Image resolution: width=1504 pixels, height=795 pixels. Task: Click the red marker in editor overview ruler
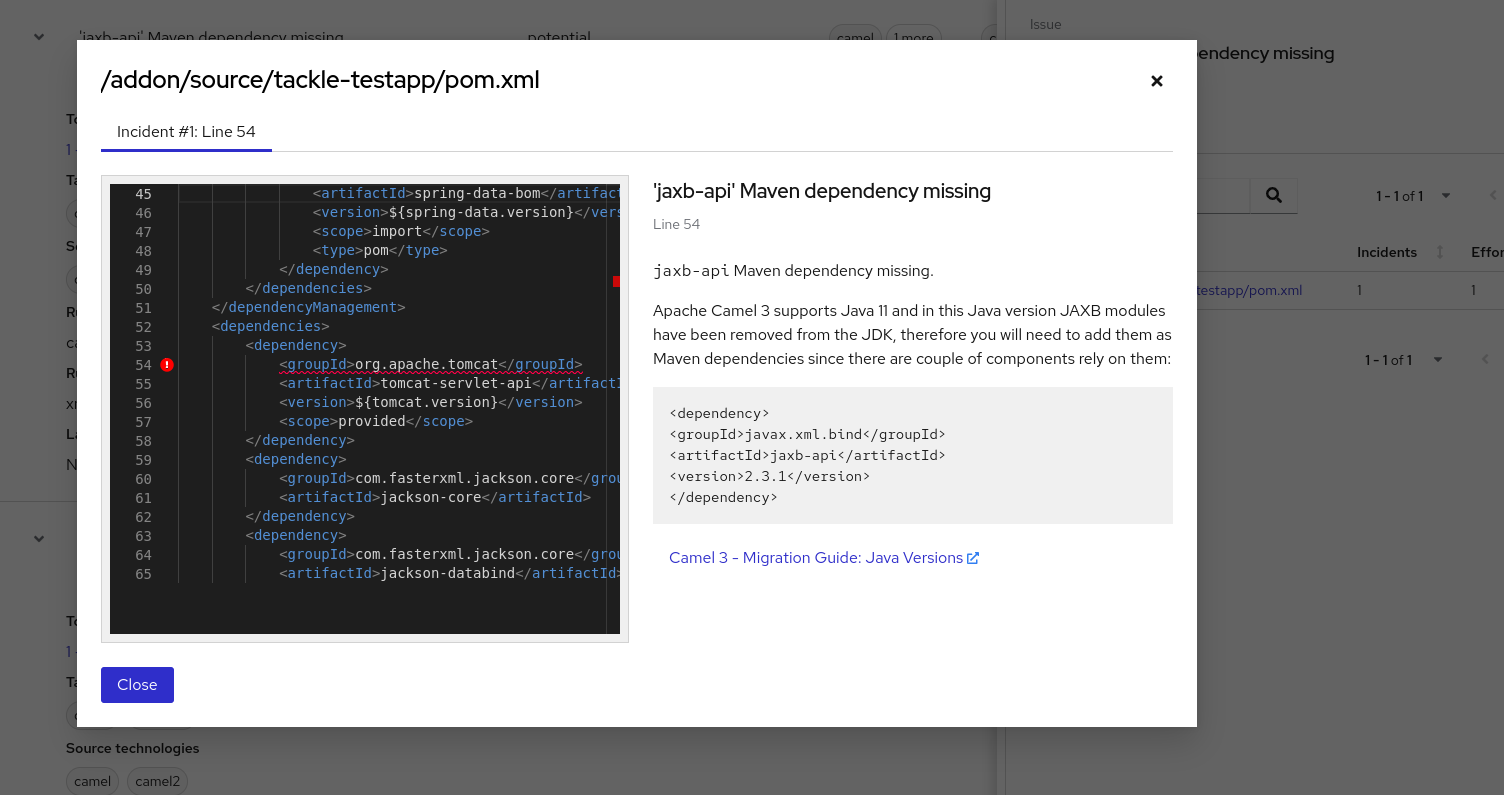coord(616,282)
